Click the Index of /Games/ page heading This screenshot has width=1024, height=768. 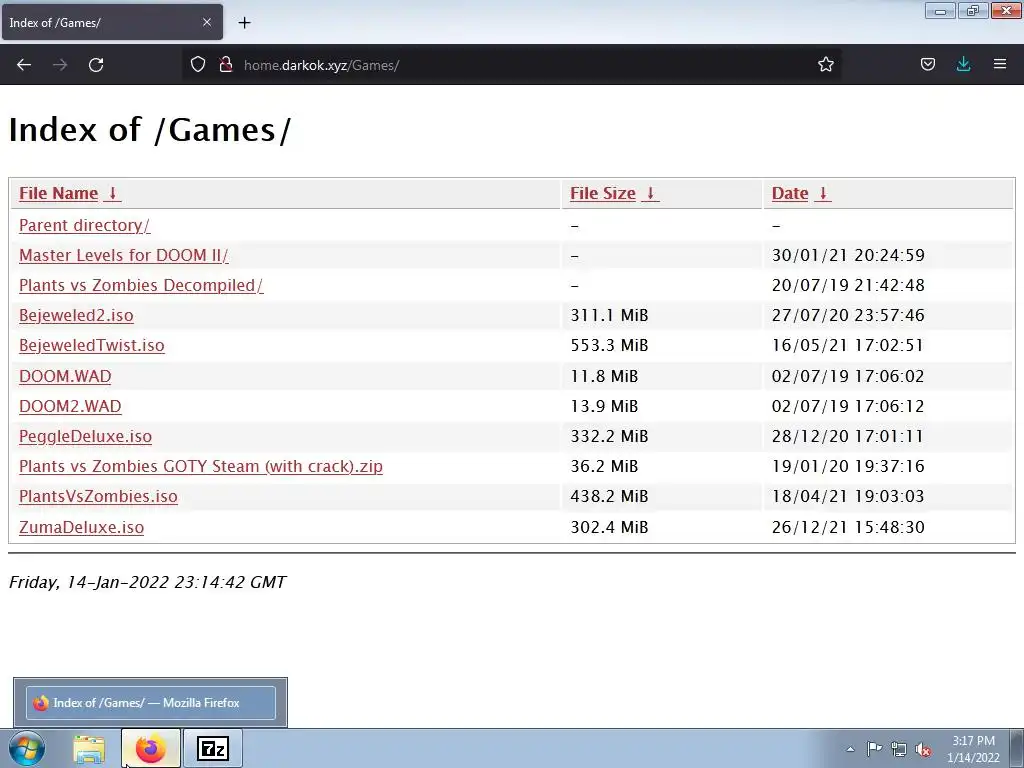pos(150,129)
